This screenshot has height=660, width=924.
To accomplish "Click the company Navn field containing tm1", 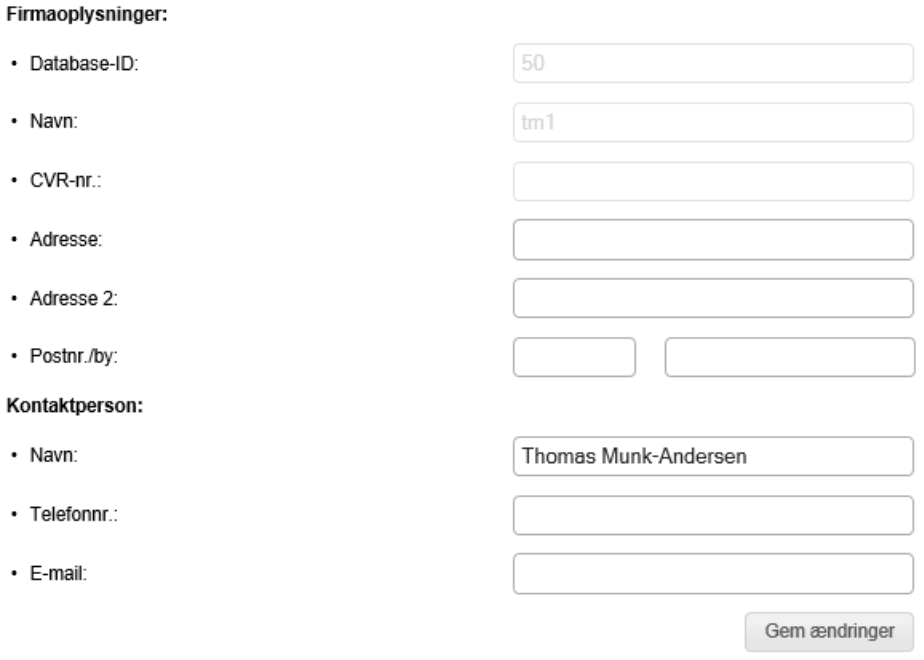I will pyautogui.click(x=713, y=122).
